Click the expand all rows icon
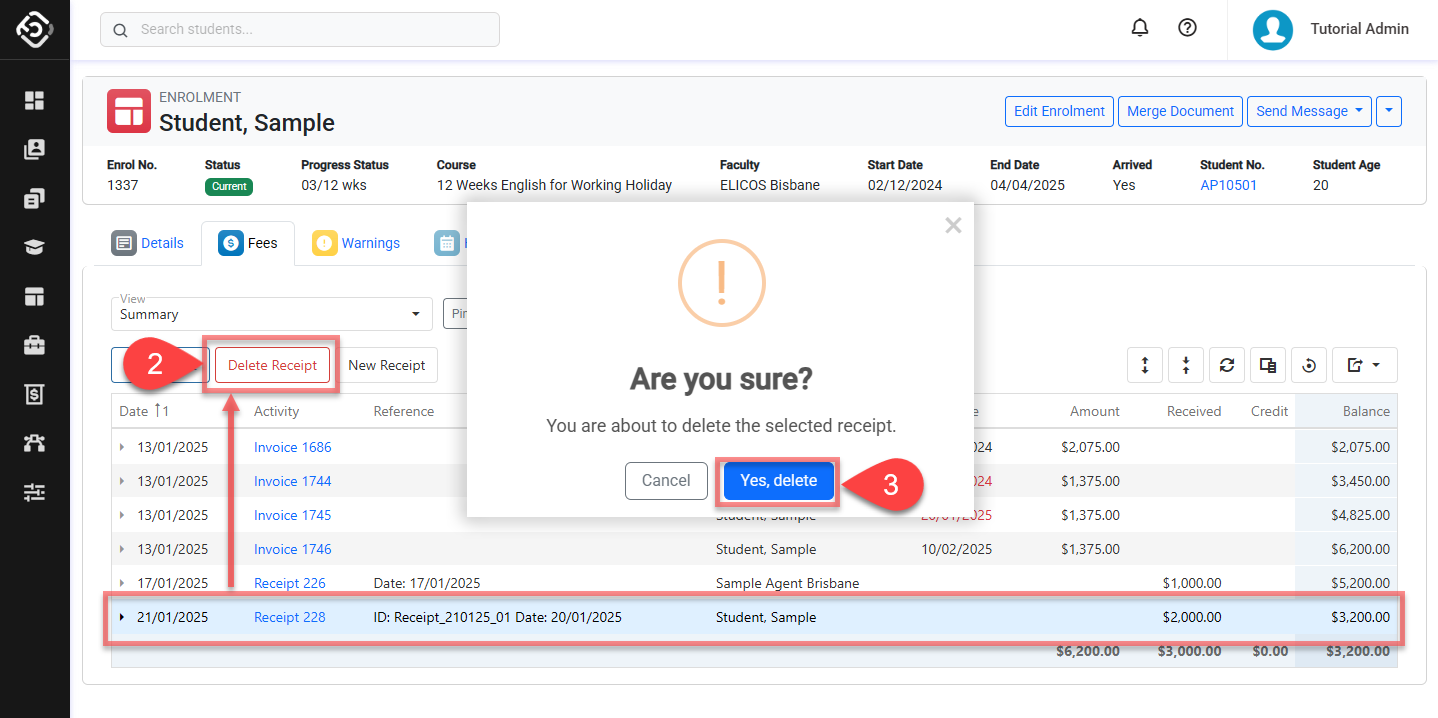1438x718 pixels. click(x=1145, y=366)
